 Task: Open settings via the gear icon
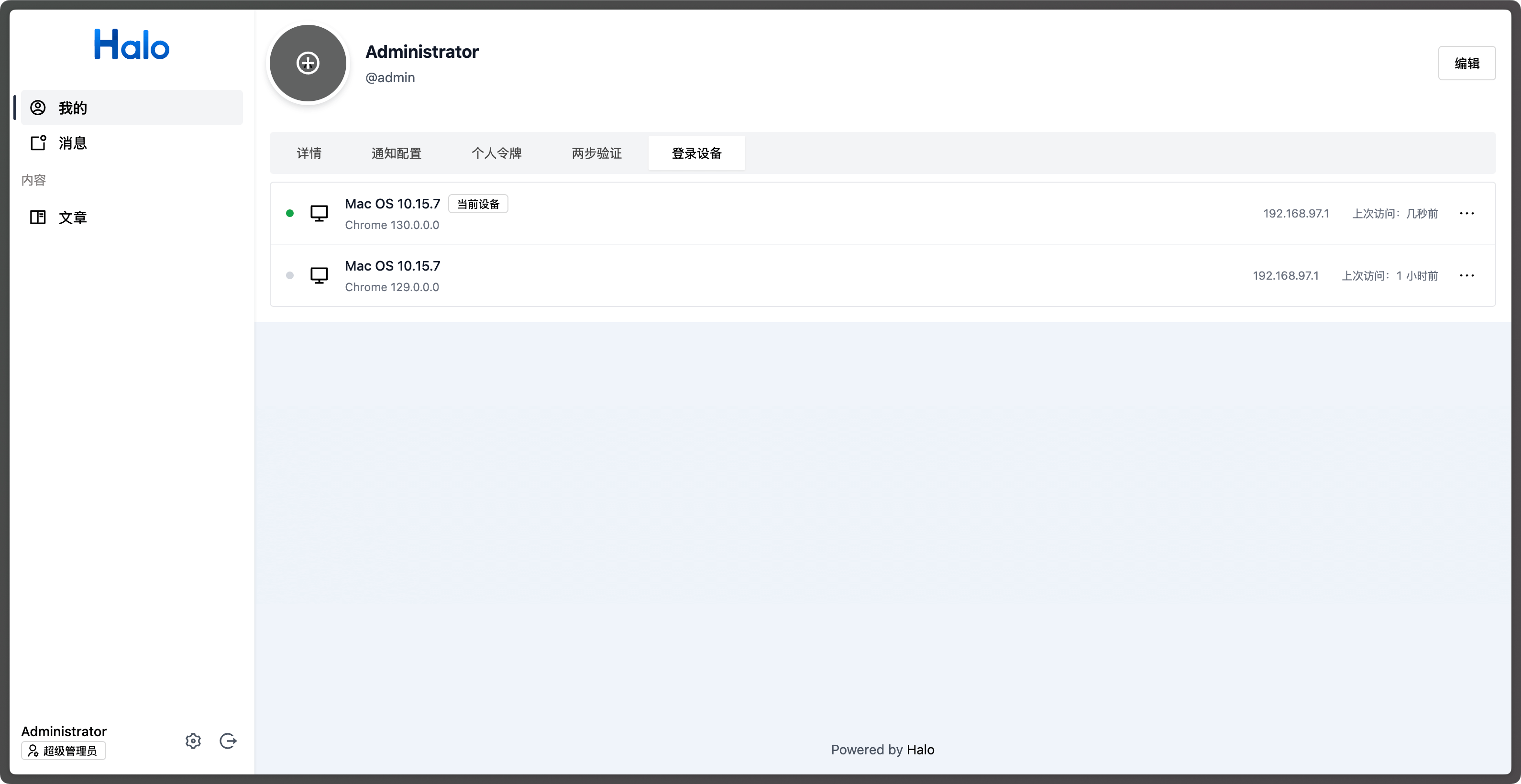pyautogui.click(x=193, y=741)
